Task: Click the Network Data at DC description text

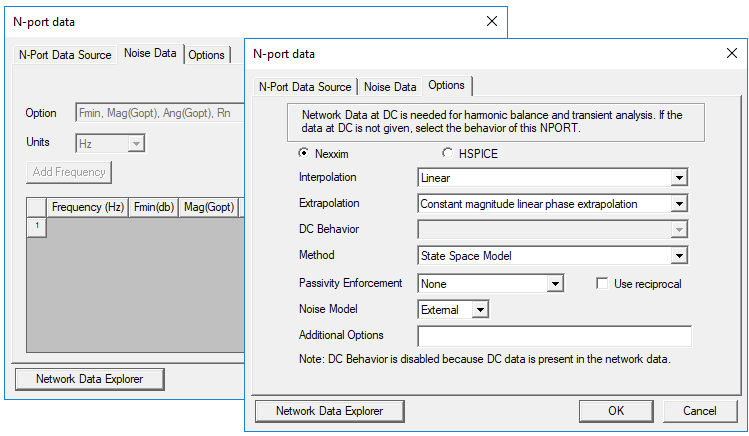Action: click(x=492, y=122)
